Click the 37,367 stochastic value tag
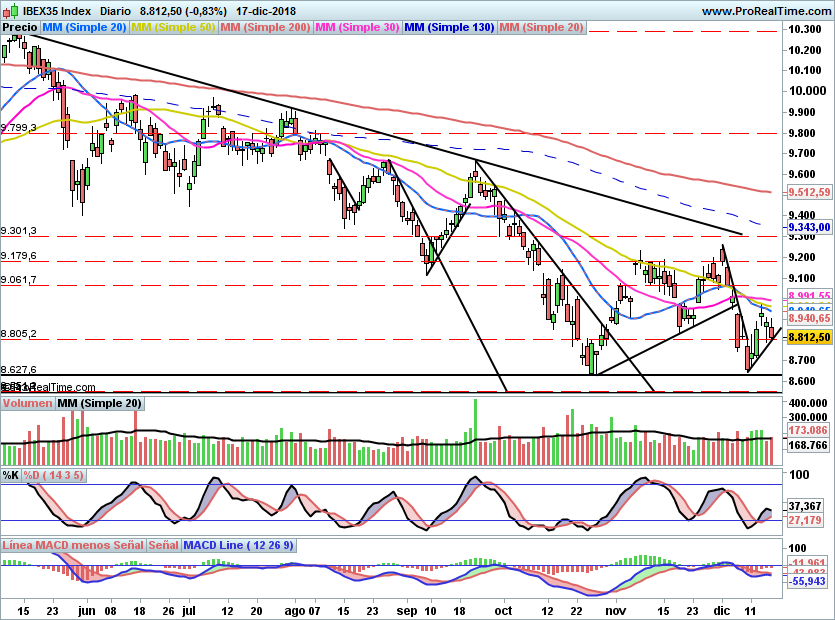 pyautogui.click(x=805, y=506)
